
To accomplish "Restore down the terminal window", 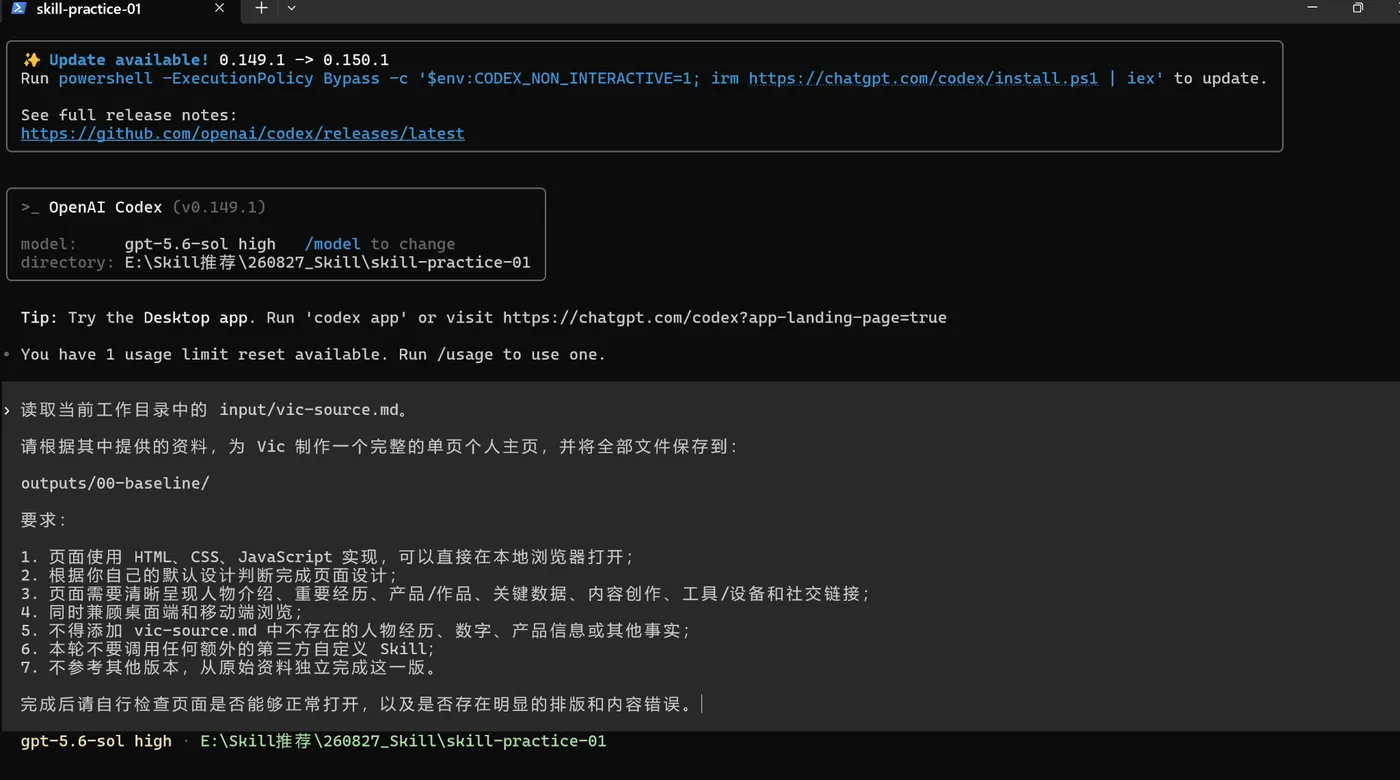I will (1358, 7).
